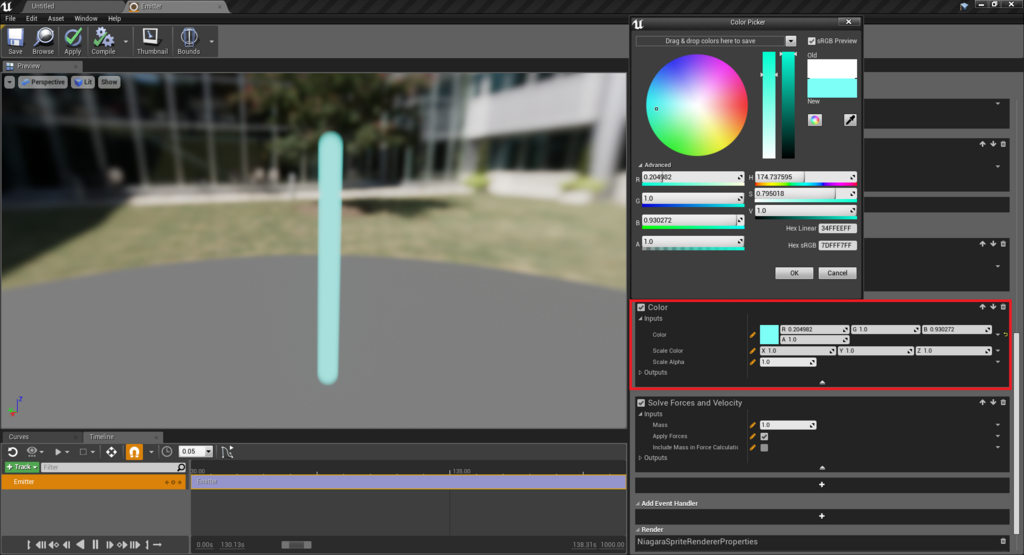Disable the Solve Forces and Velocity checkbox
Image resolution: width=1024 pixels, height=555 pixels.
tap(641, 403)
